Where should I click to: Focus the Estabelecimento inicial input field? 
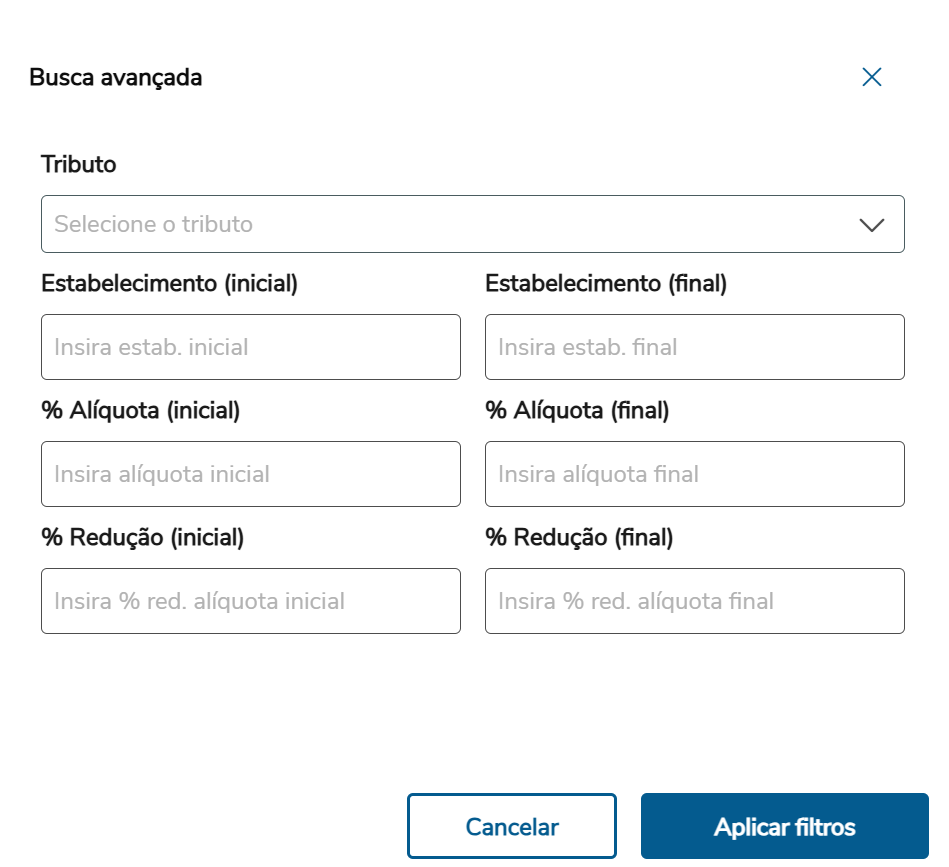coord(250,347)
